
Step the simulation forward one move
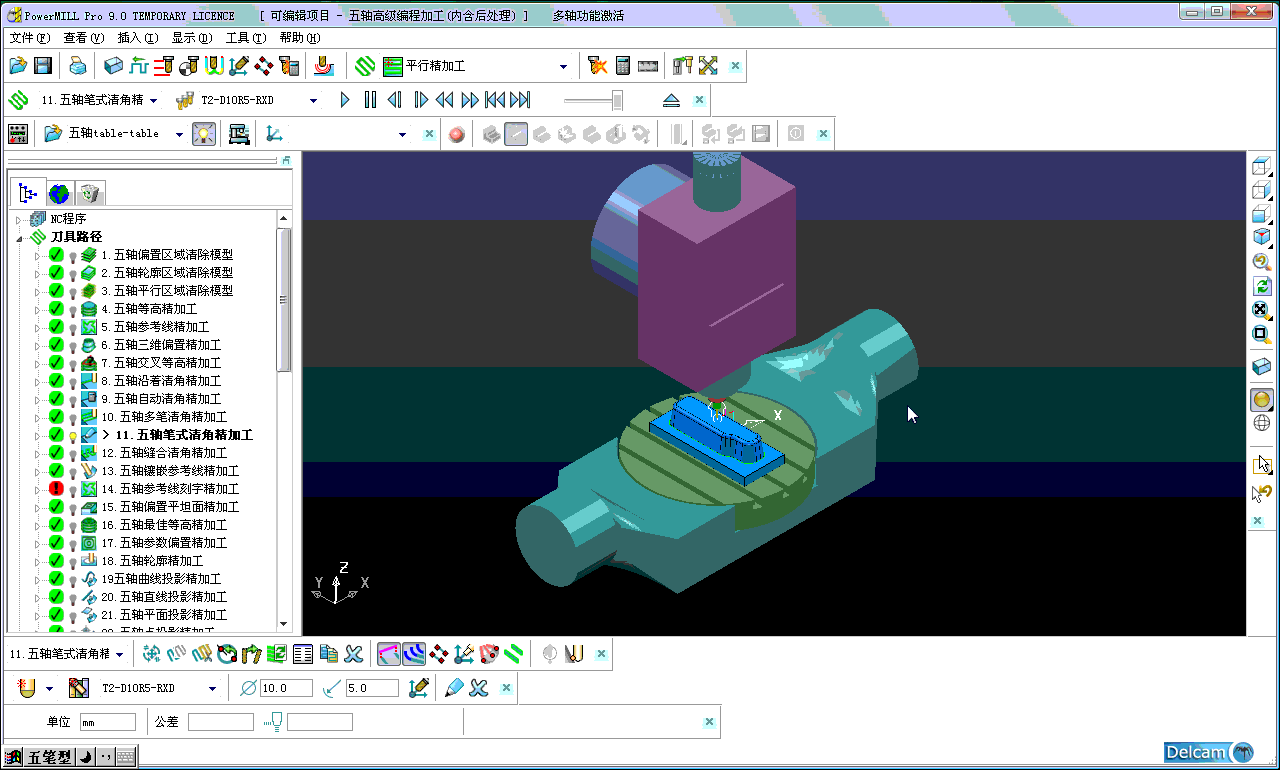coord(421,100)
